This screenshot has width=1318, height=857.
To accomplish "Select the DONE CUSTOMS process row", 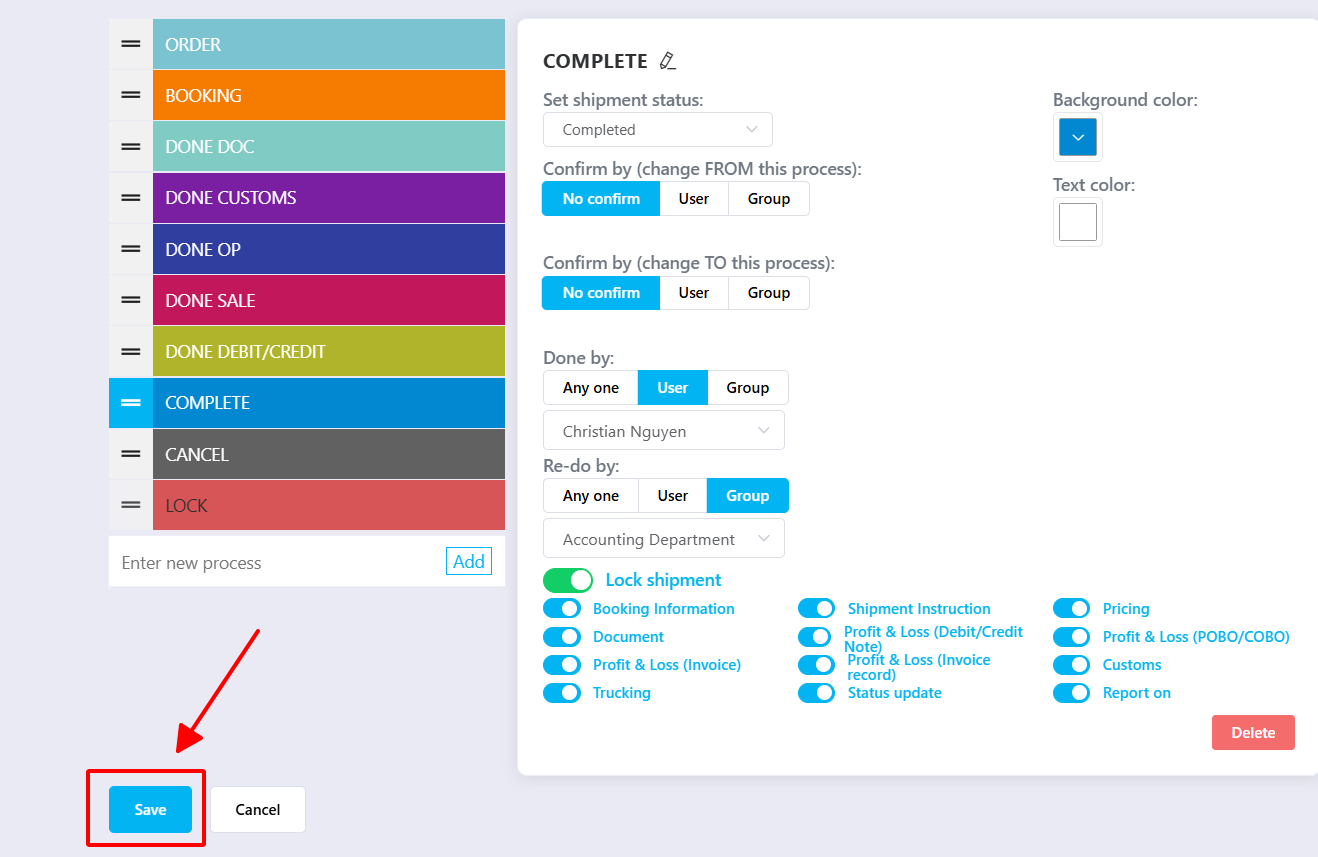I will (329, 197).
